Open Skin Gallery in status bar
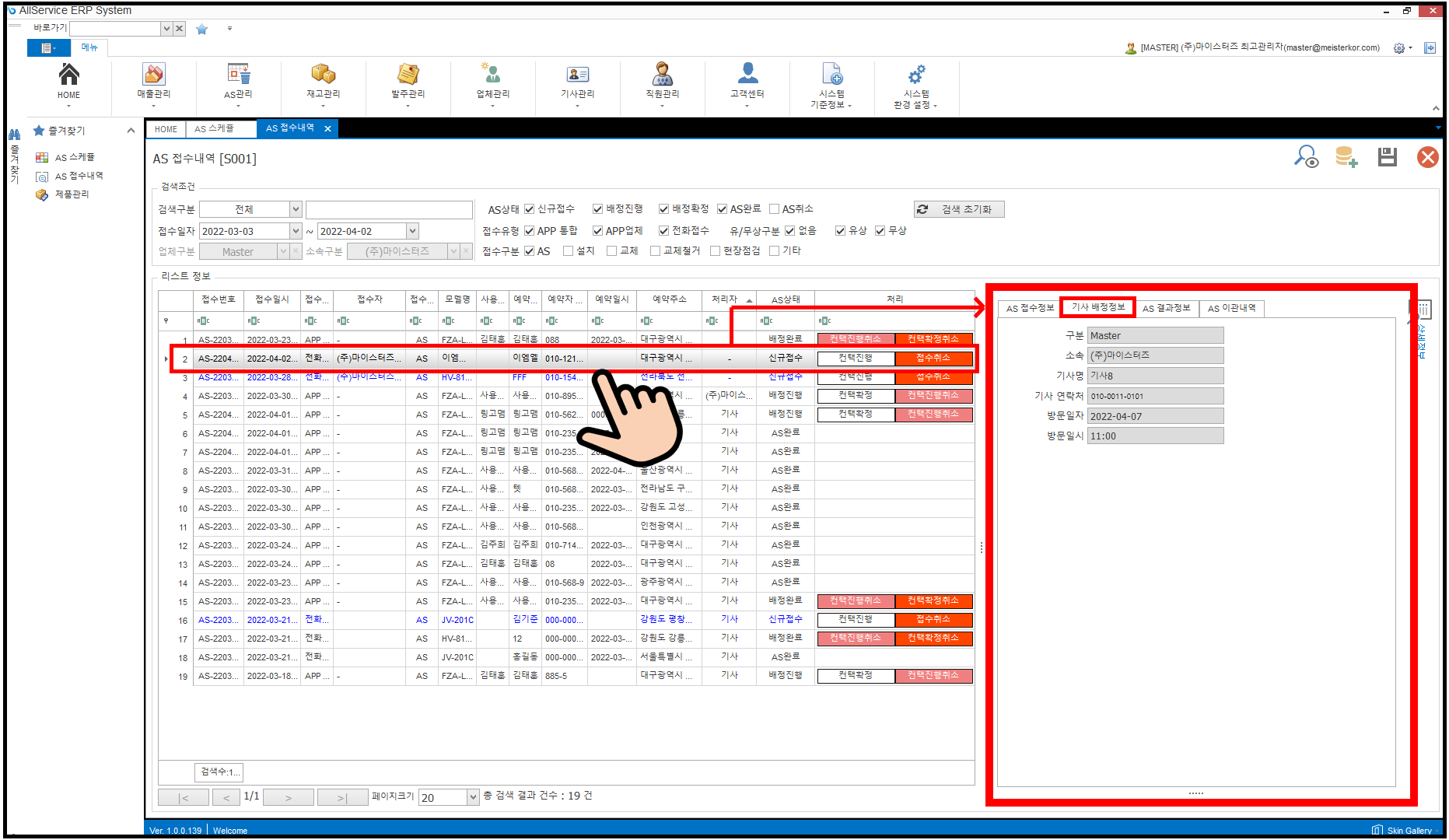Viewport: 1449px width, 840px height. pos(1402,830)
